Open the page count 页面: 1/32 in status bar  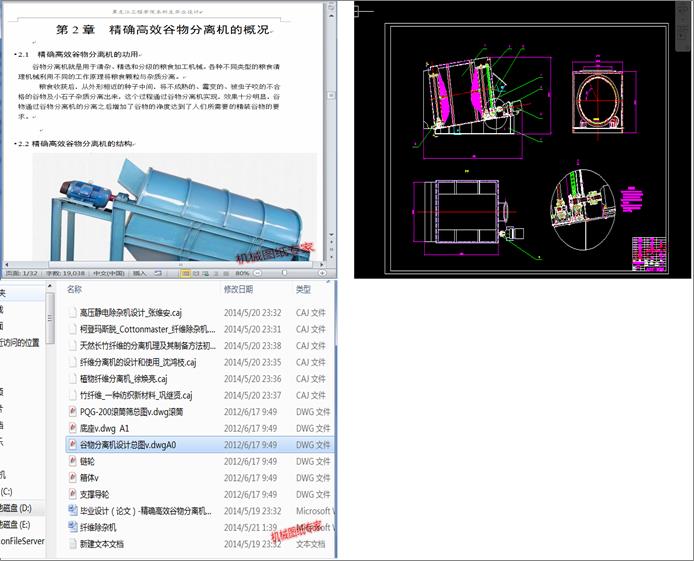coord(22,273)
